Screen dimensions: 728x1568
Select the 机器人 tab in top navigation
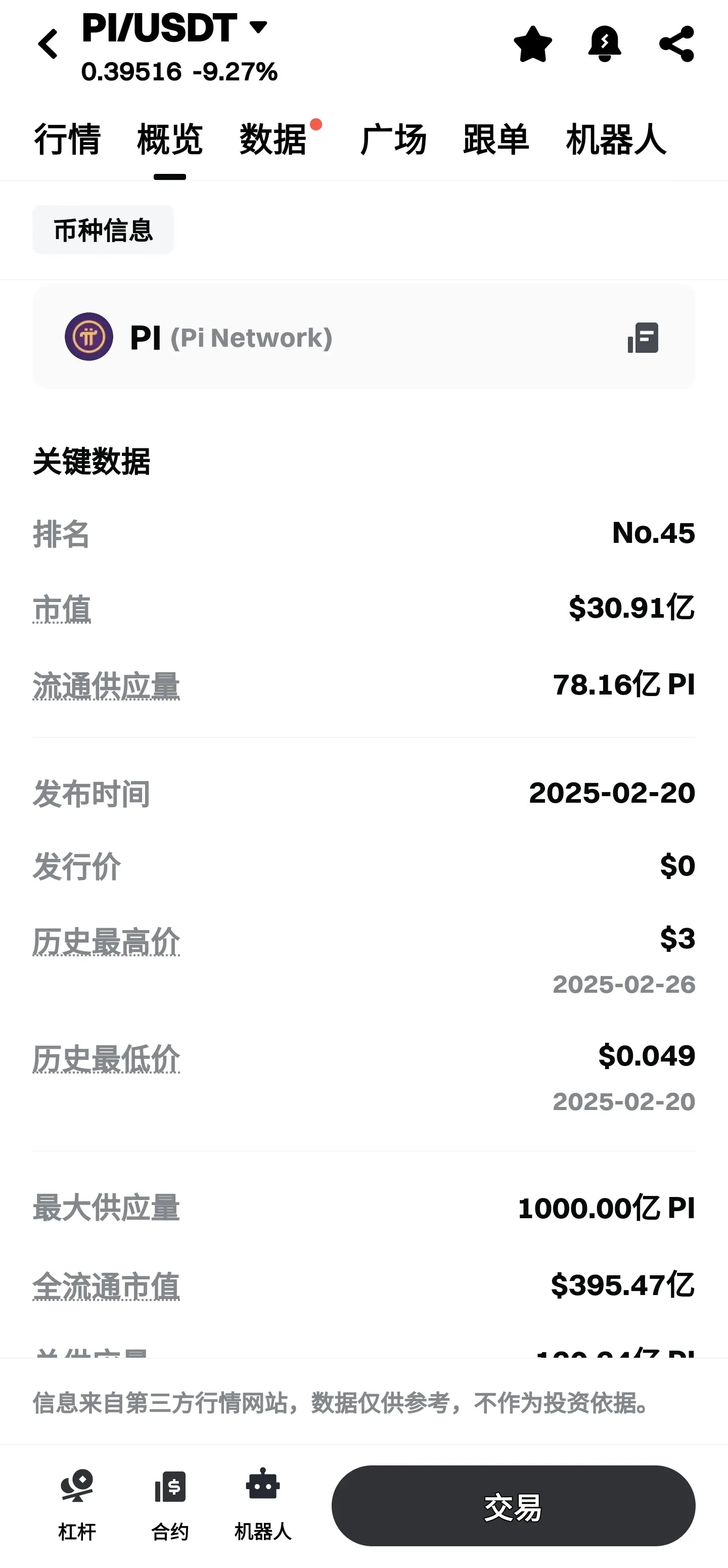[616, 140]
